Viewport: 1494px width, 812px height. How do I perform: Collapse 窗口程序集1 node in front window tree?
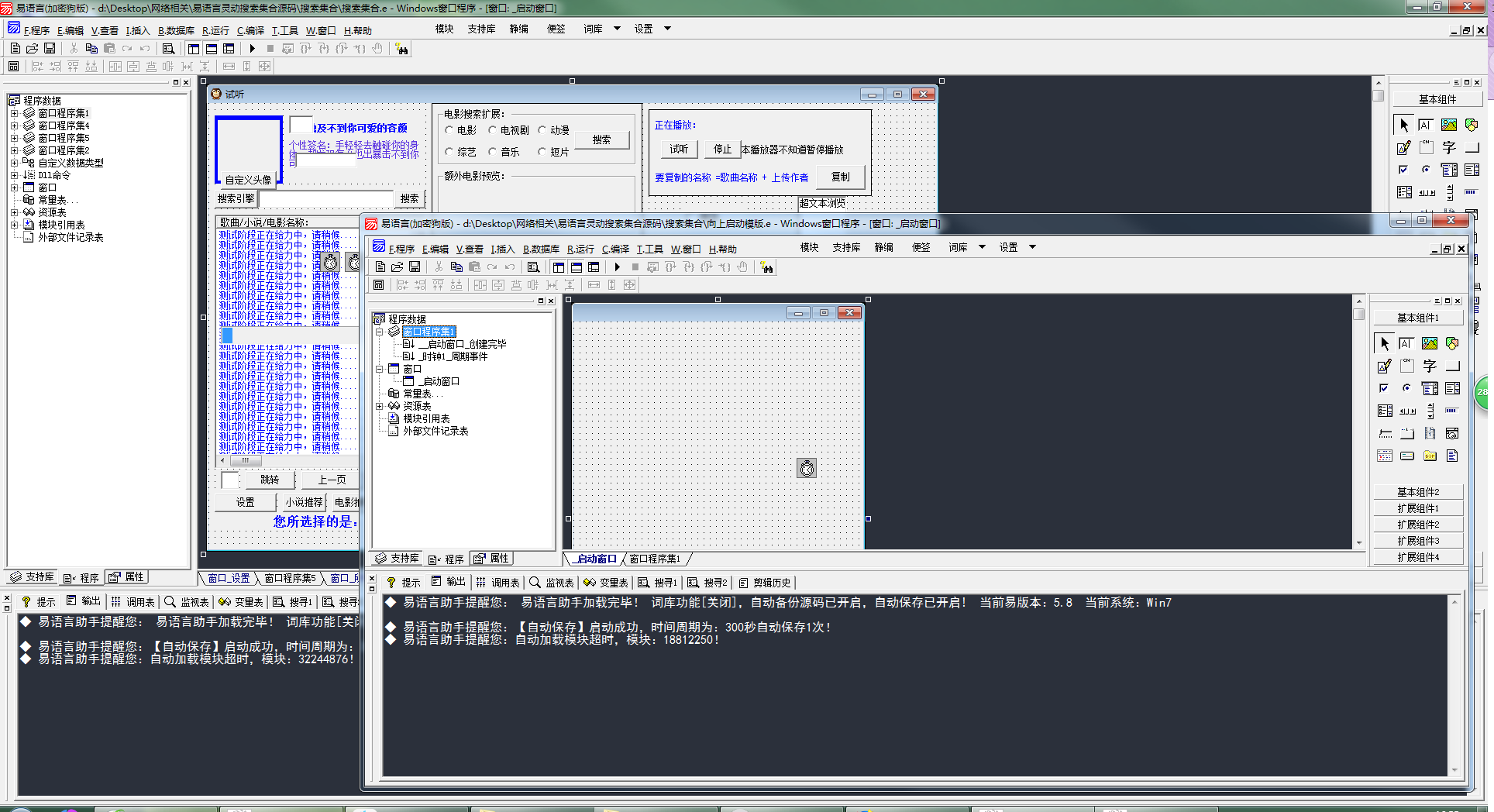[x=380, y=332]
